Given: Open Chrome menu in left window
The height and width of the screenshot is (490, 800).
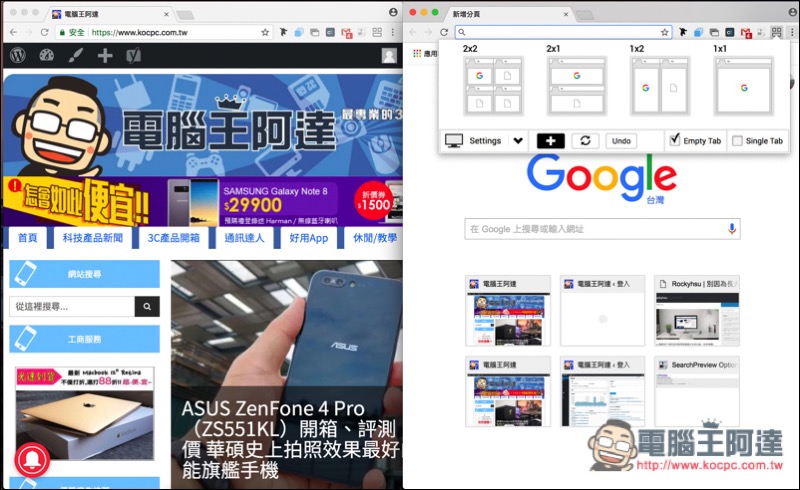Looking at the screenshot, I should (392, 32).
